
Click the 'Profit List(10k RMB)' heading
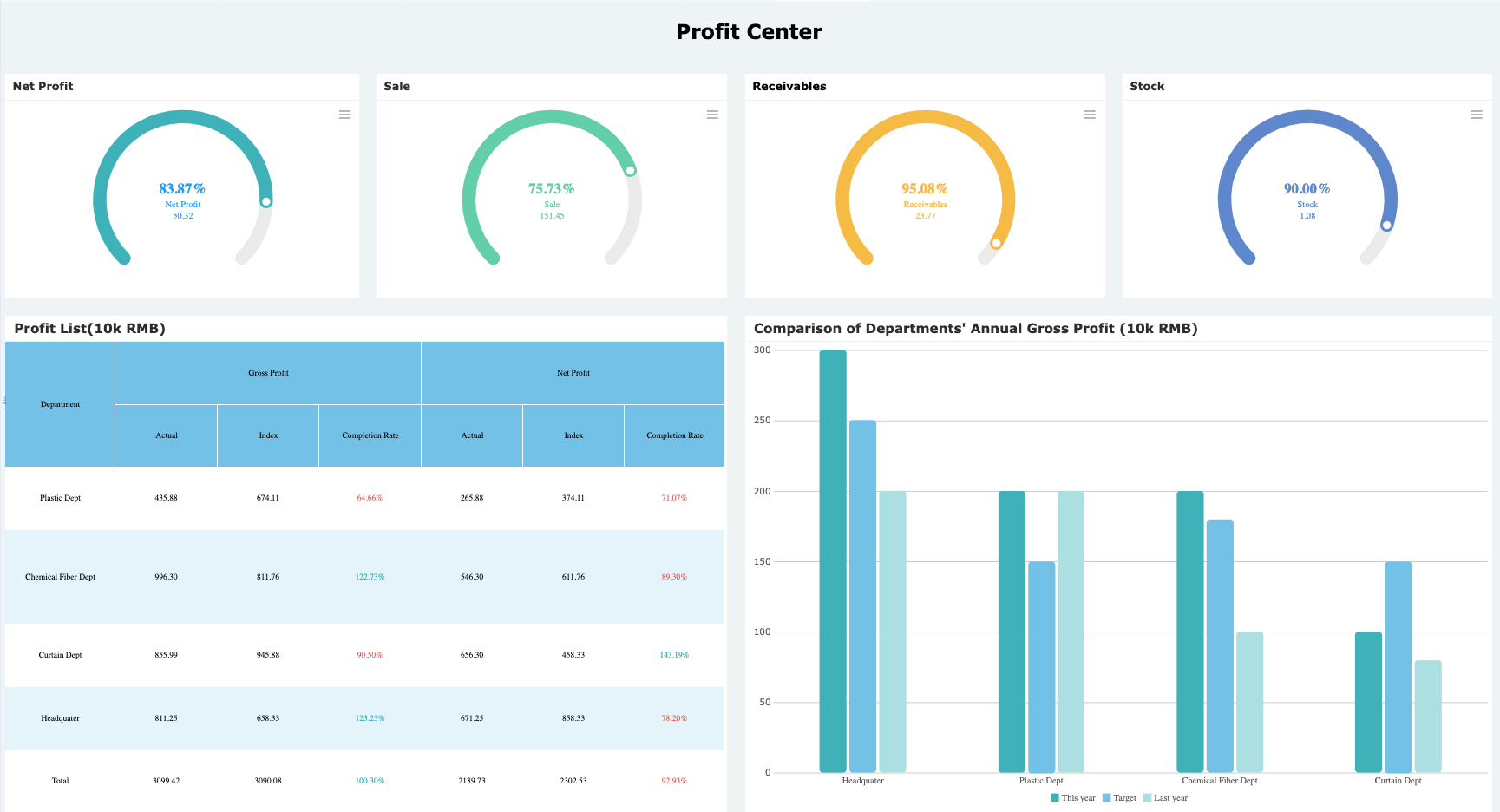pos(89,329)
